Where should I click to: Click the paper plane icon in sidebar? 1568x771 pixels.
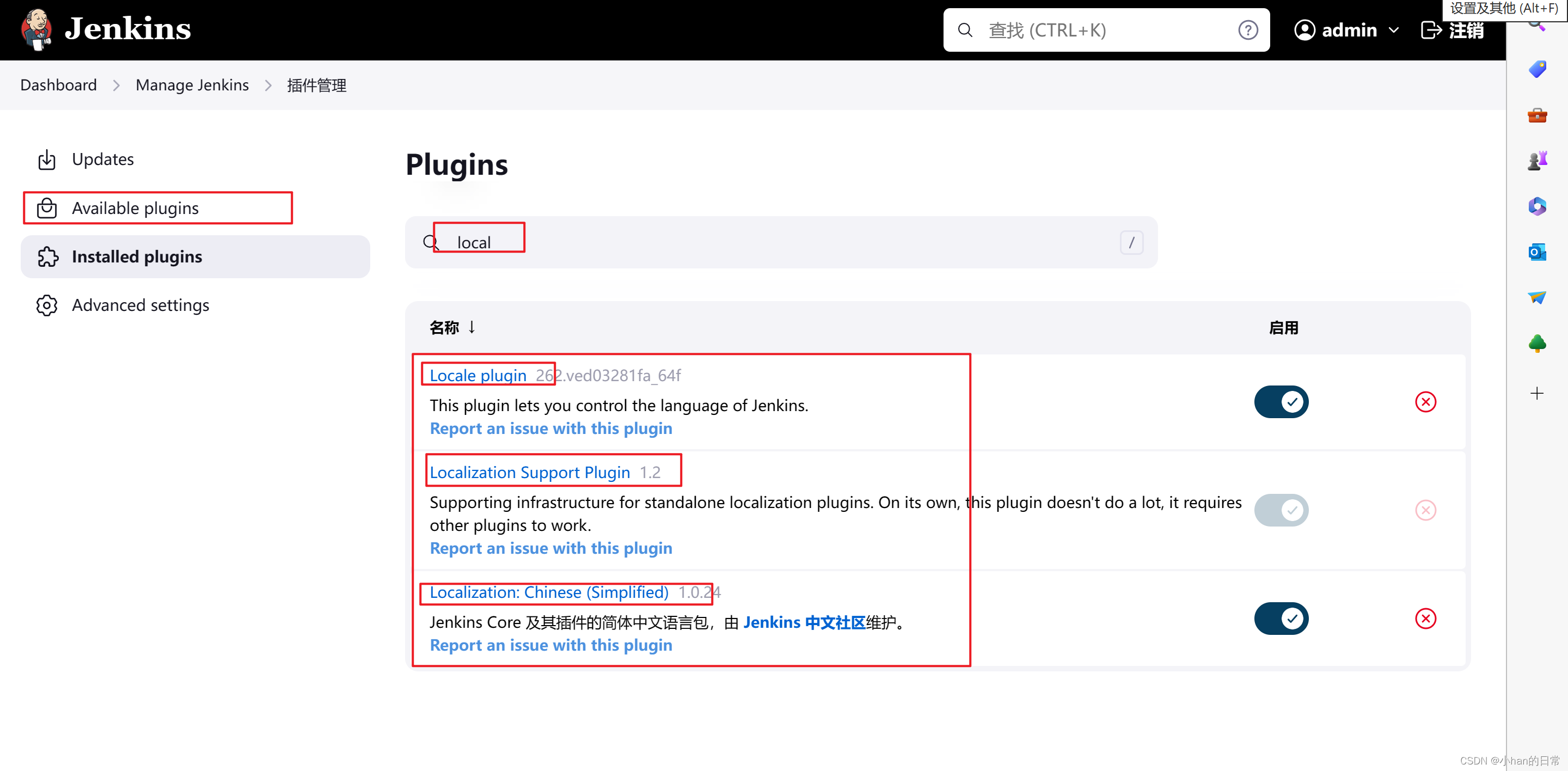coord(1537,298)
